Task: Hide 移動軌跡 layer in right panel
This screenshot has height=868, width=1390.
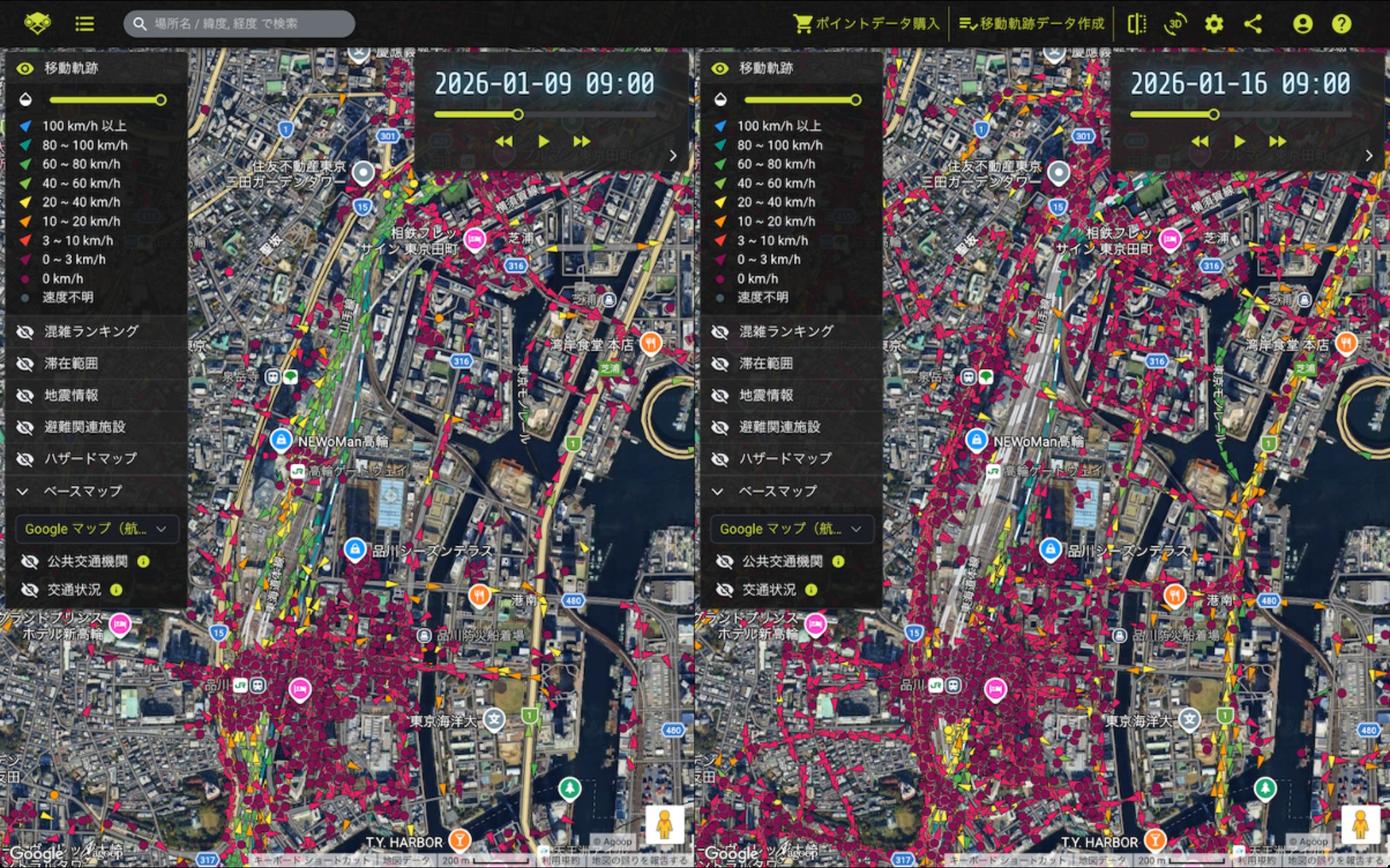Action: click(x=720, y=69)
